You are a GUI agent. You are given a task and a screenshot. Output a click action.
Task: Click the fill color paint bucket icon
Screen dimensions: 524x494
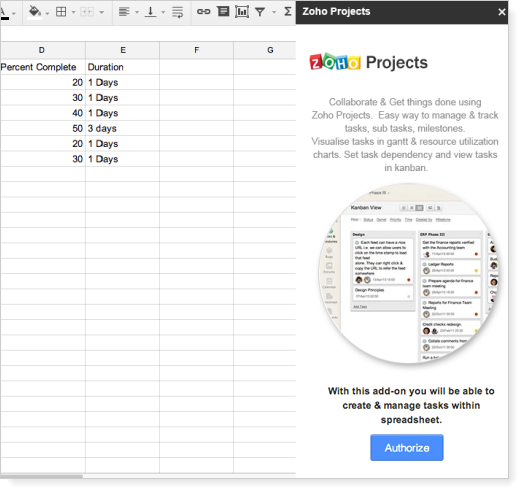(34, 12)
